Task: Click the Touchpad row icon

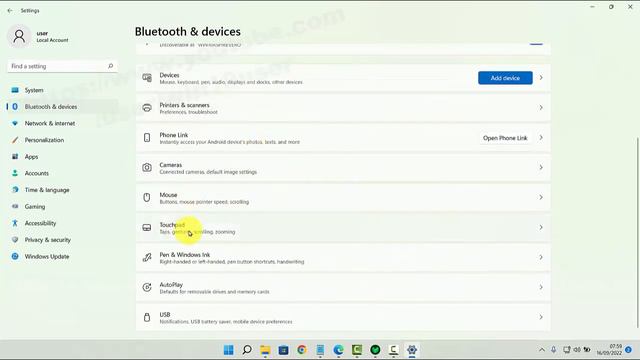Action: (147, 227)
